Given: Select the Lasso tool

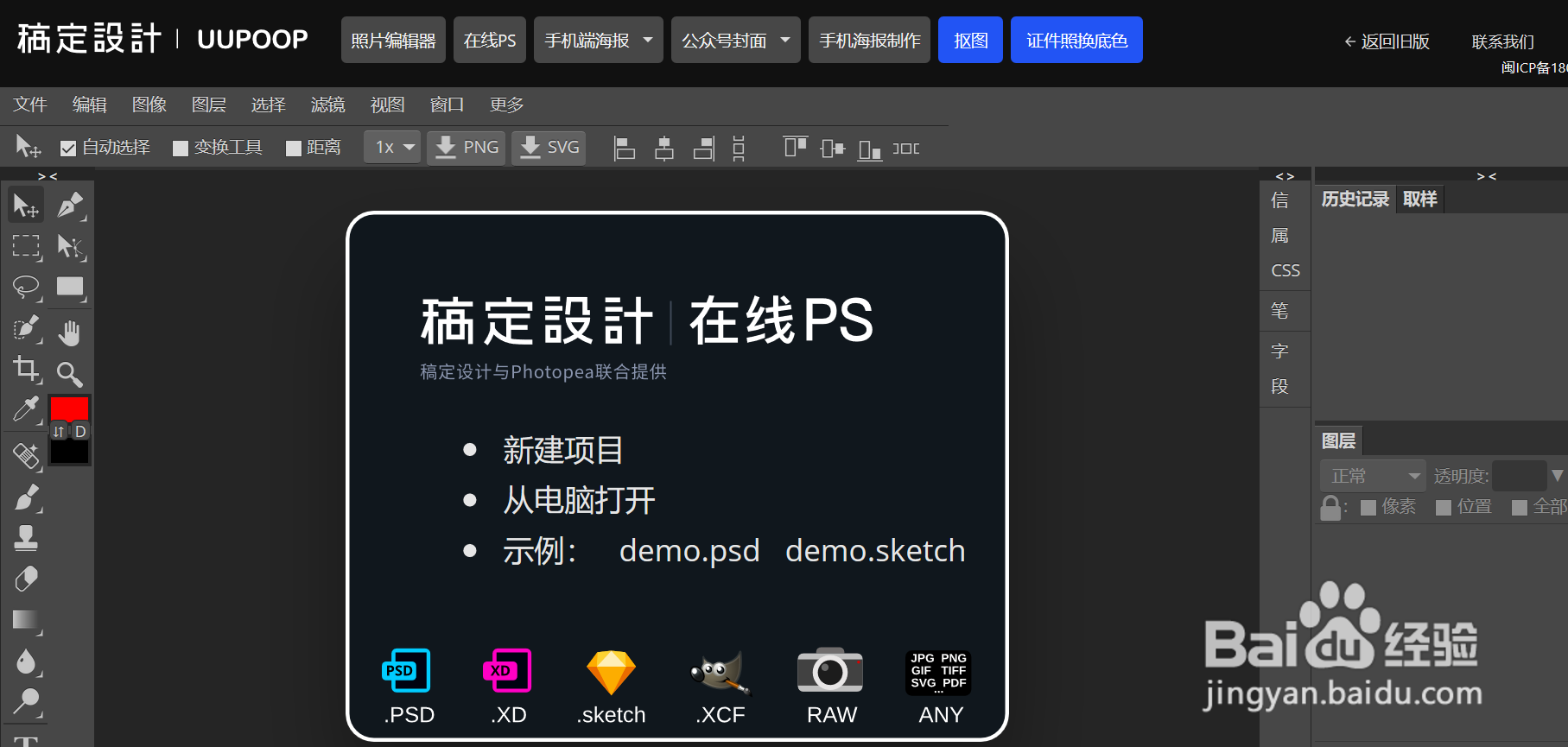Looking at the screenshot, I should point(26,288).
